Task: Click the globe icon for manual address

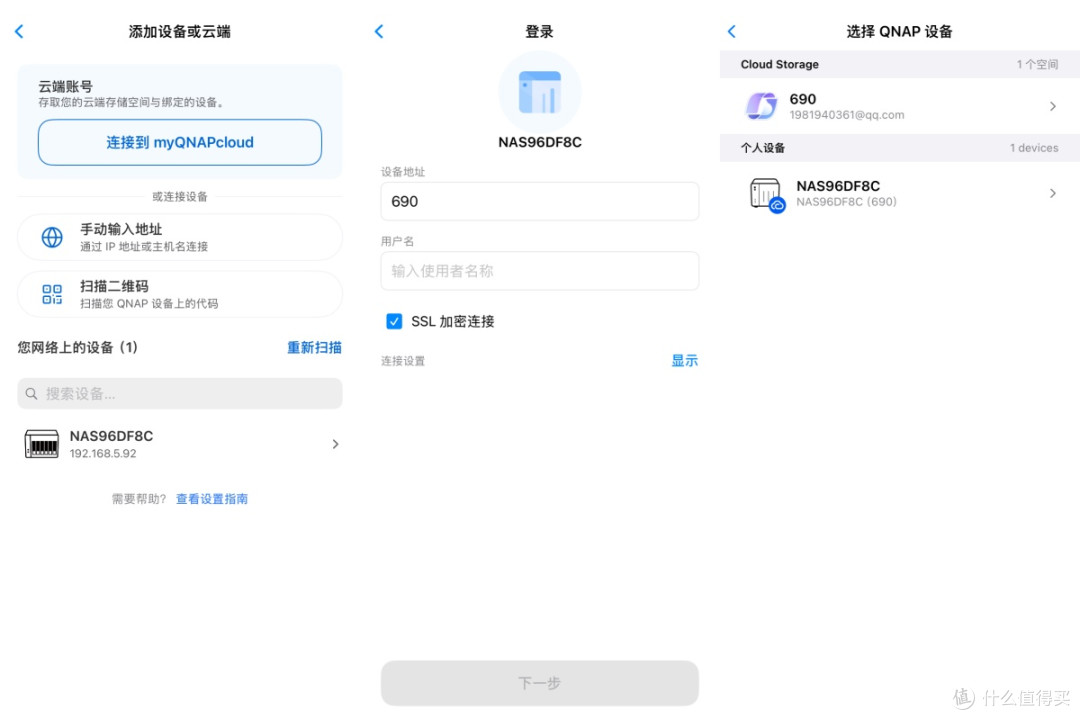Action: 52,237
